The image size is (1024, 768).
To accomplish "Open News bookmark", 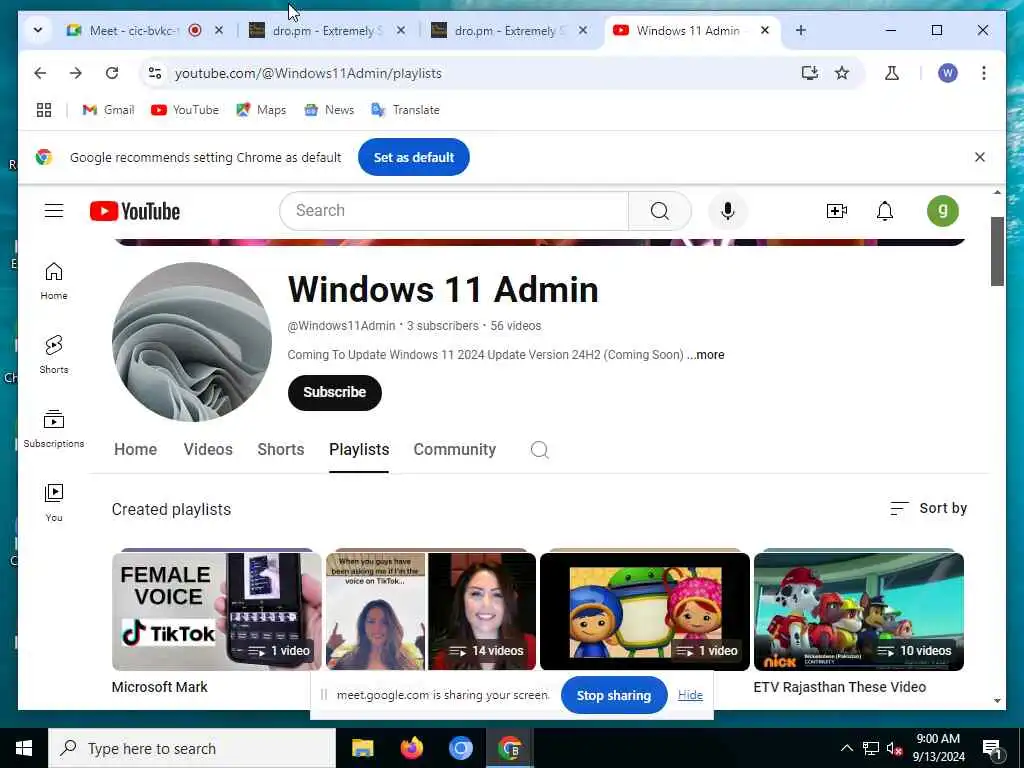I will 329,110.
